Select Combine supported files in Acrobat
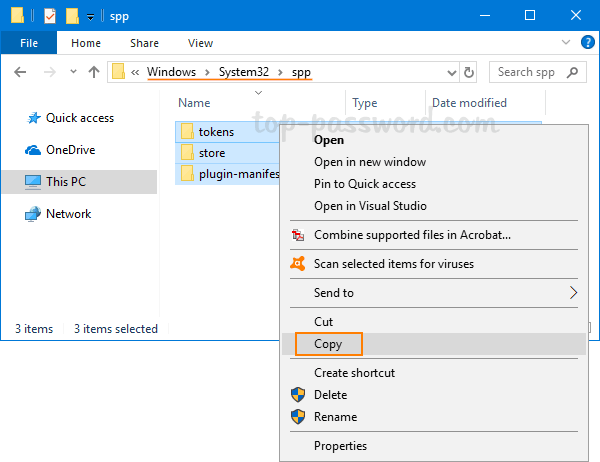This screenshot has width=600, height=462. coord(412,235)
